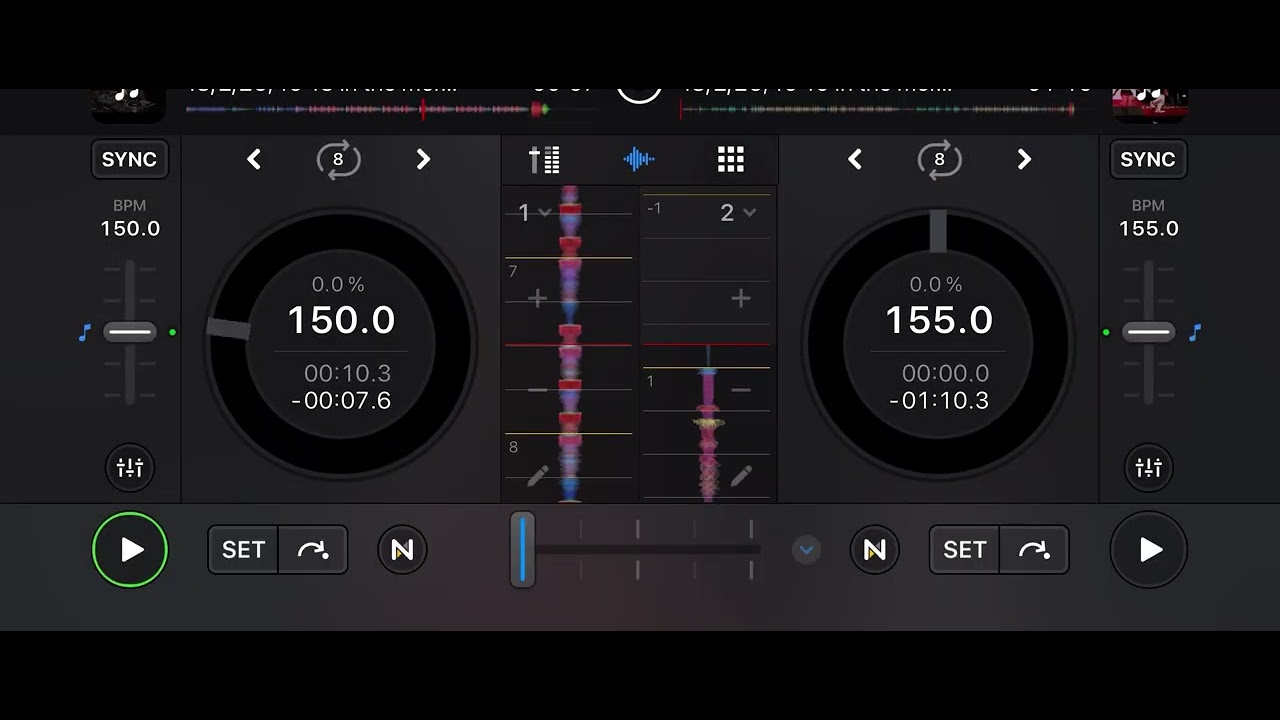Toggle SYNC on the right deck
This screenshot has height=720, width=1280.
click(1147, 159)
